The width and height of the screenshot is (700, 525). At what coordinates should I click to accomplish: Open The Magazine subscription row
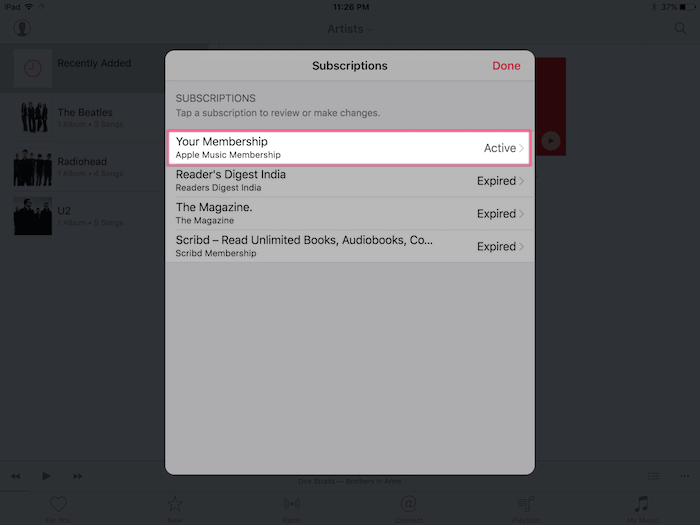pyautogui.click(x=350, y=213)
